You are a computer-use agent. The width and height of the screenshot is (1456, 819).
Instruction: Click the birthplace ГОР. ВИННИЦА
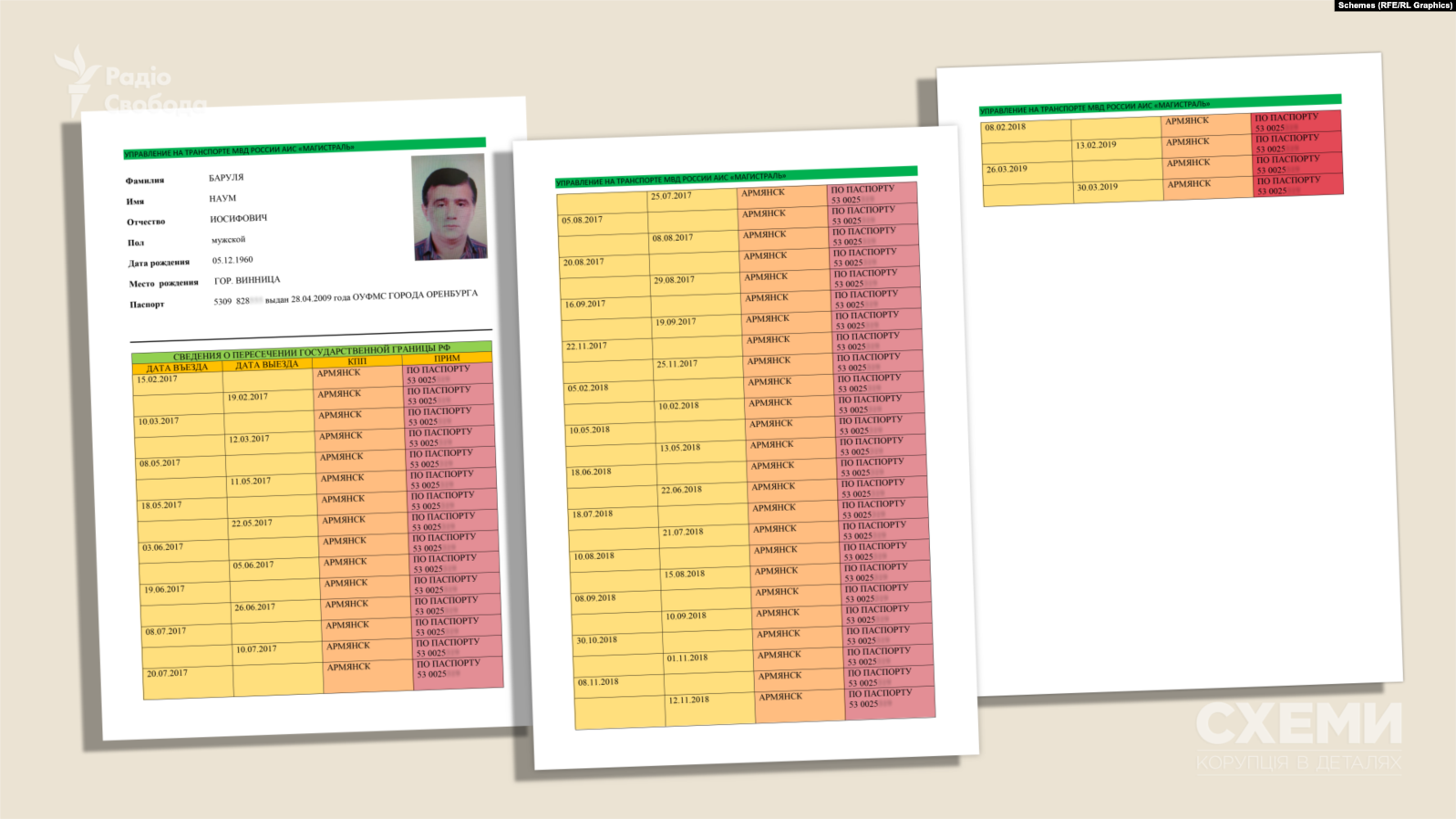247,280
